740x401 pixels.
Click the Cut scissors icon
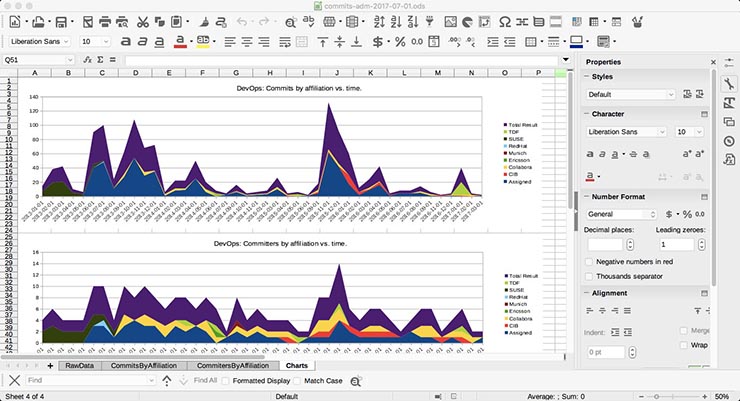[x=142, y=21]
